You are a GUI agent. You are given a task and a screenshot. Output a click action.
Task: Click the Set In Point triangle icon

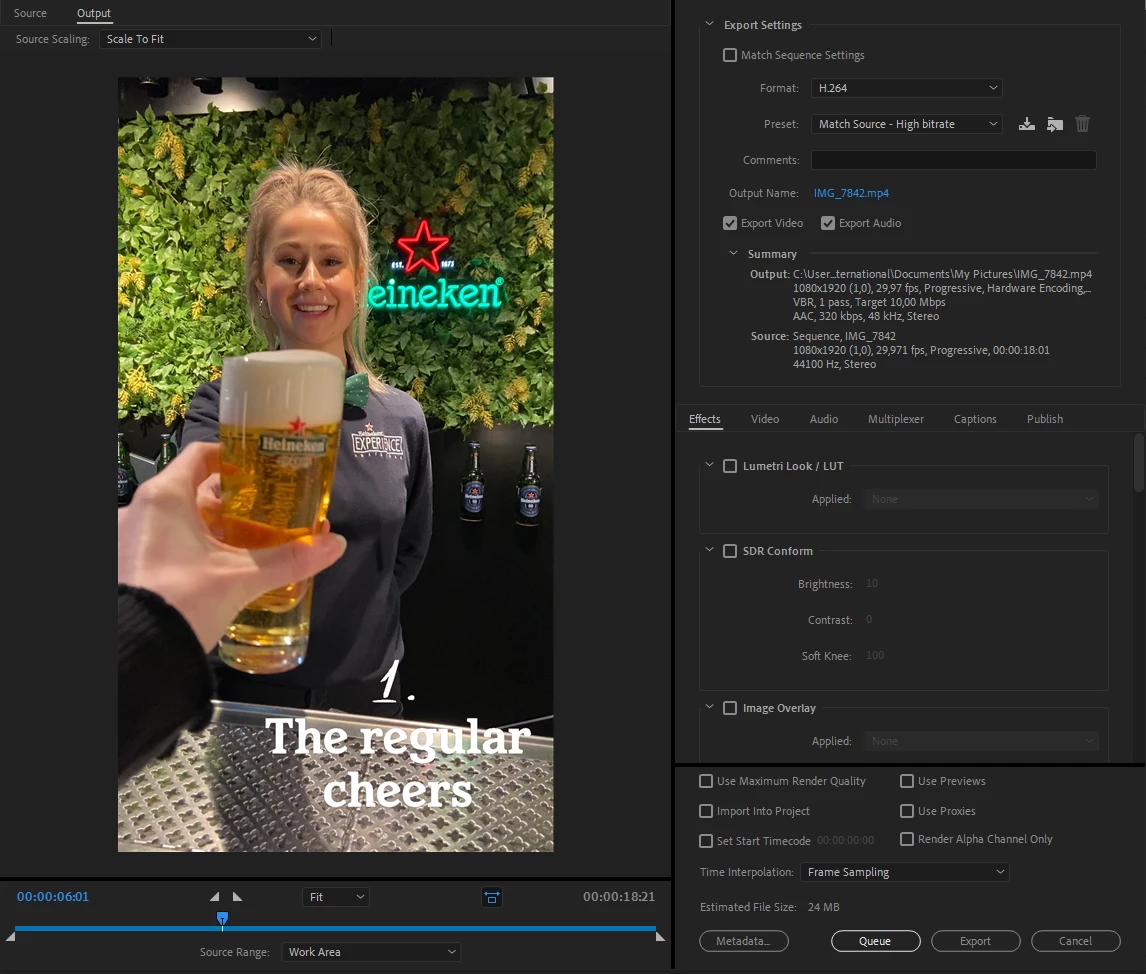tap(214, 897)
